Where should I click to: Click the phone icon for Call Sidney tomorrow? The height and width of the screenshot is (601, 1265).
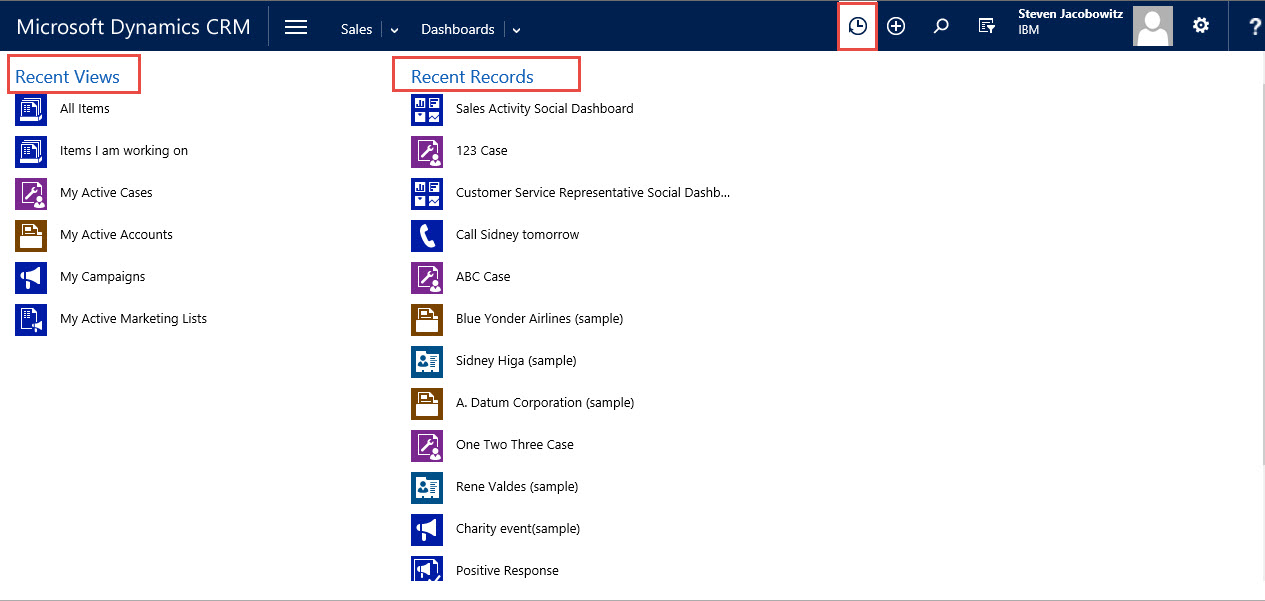coord(427,235)
